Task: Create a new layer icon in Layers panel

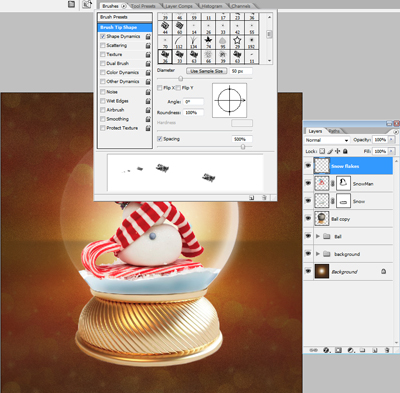Action: point(375,350)
